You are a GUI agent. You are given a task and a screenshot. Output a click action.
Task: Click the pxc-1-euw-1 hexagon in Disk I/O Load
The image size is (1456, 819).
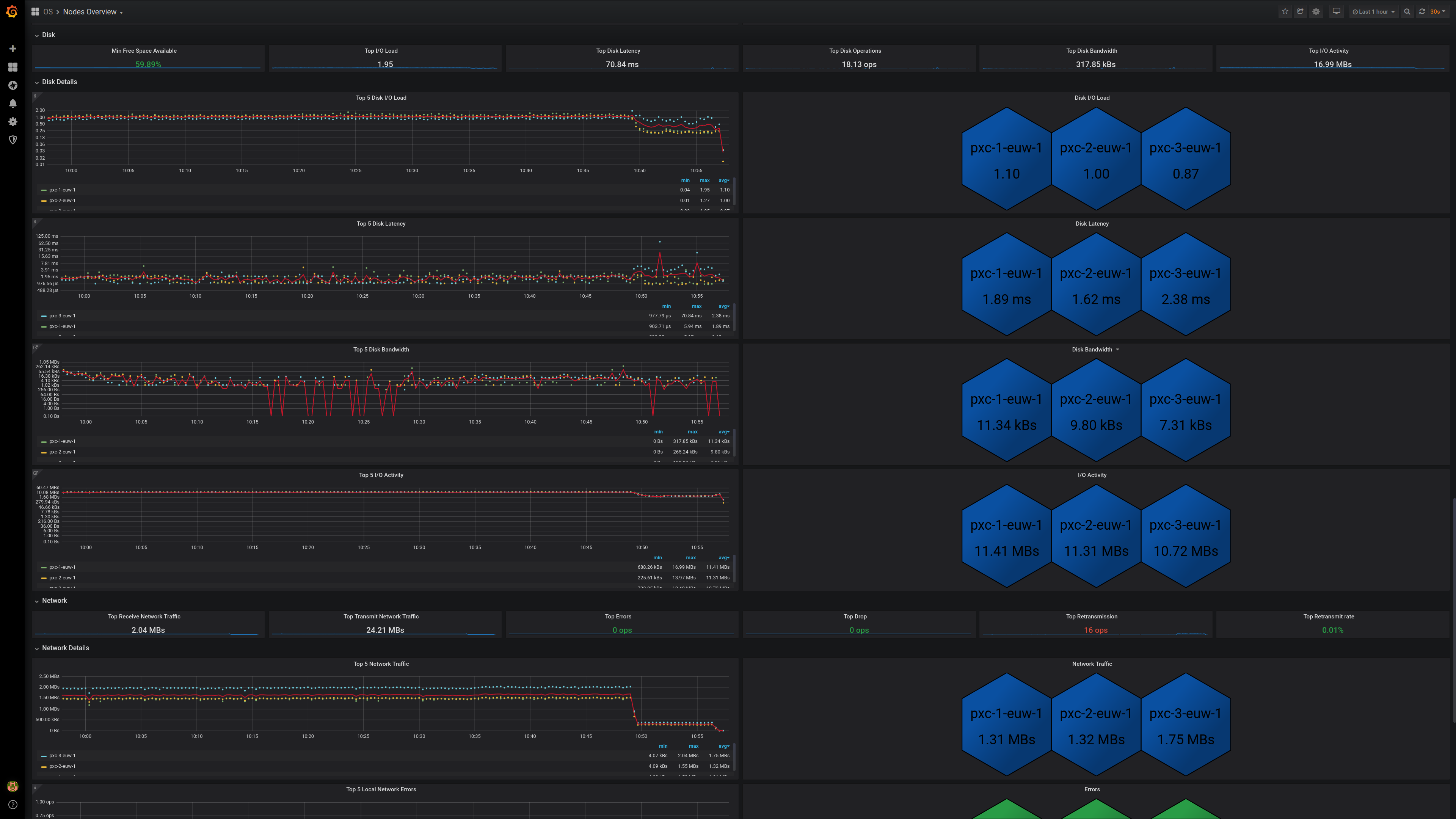point(1007,159)
